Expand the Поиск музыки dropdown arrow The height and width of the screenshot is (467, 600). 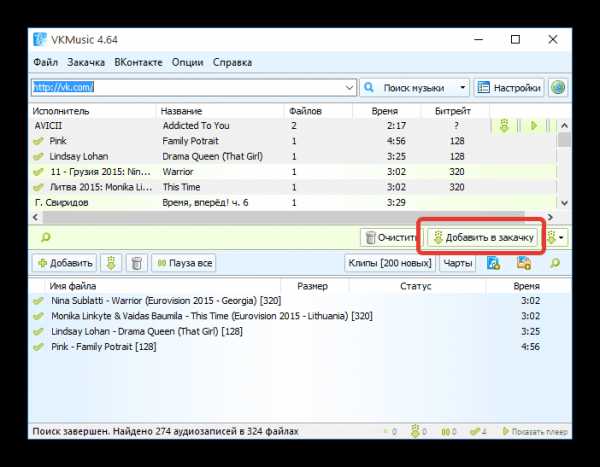[463, 88]
